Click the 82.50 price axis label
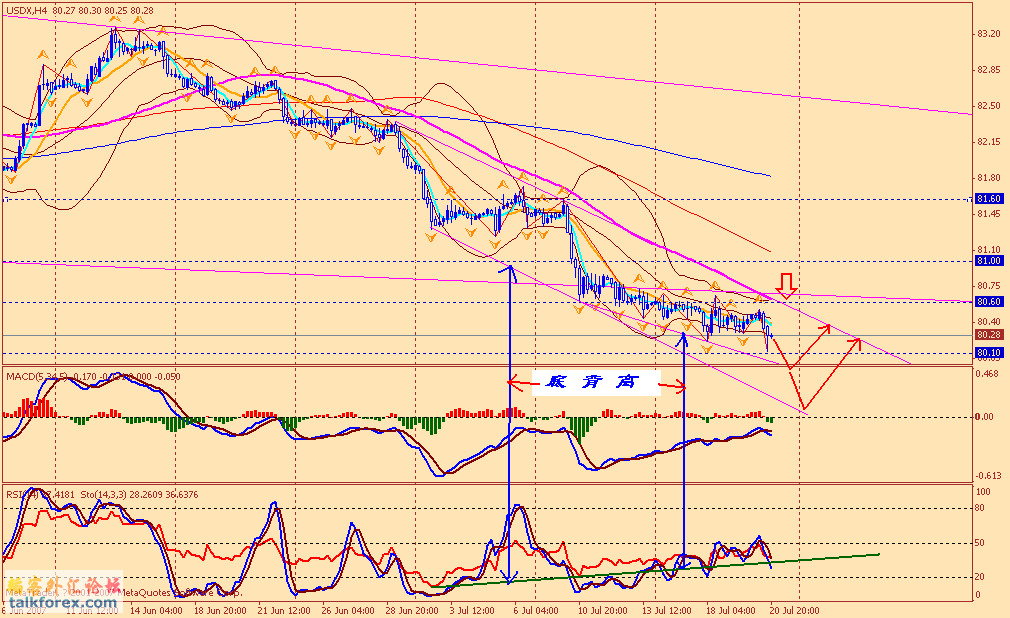Viewport: 1010px width, 618px height. [989, 106]
